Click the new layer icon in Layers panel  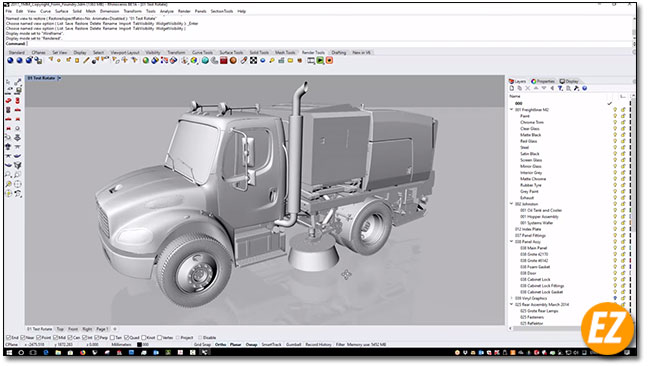512,88
